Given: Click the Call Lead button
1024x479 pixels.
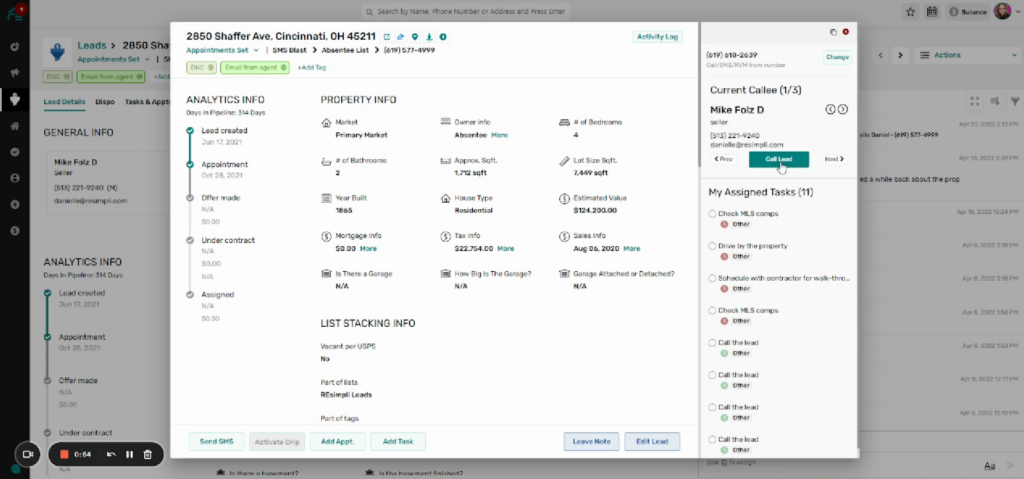Looking at the screenshot, I should (778, 159).
